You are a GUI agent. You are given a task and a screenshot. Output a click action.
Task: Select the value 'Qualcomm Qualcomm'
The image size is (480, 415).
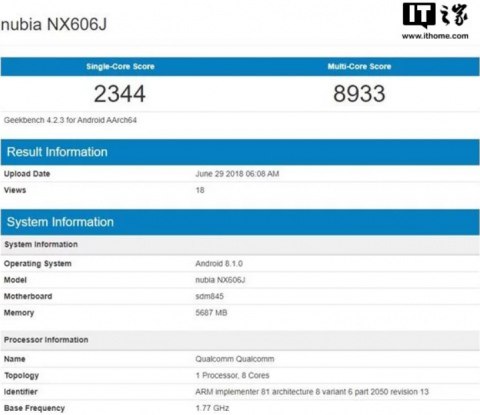coord(235,359)
